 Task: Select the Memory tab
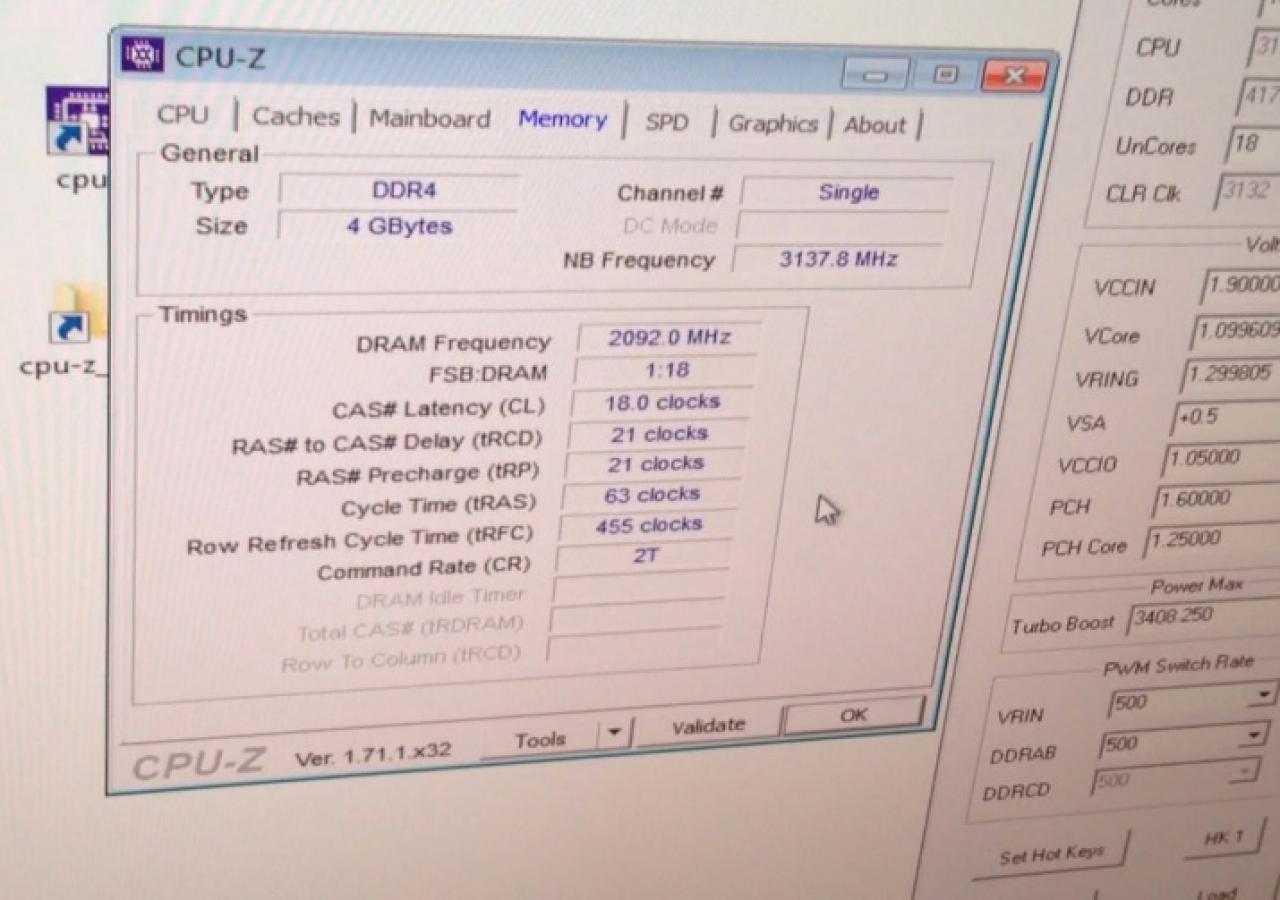tap(562, 119)
